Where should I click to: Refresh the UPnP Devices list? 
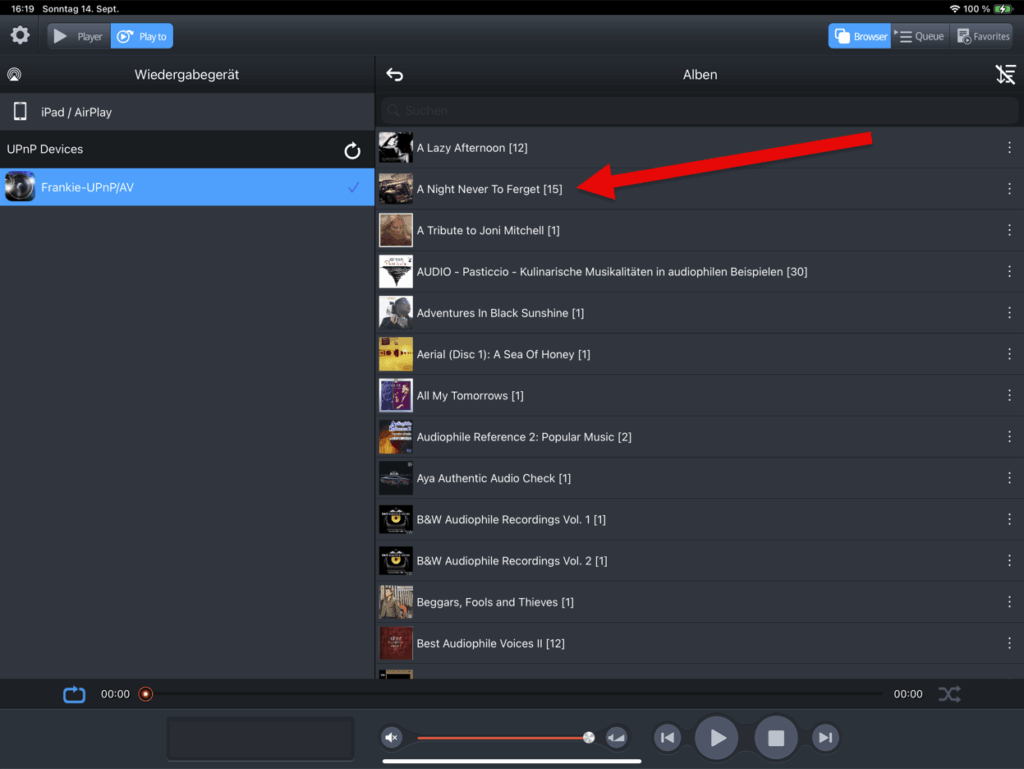click(x=352, y=150)
